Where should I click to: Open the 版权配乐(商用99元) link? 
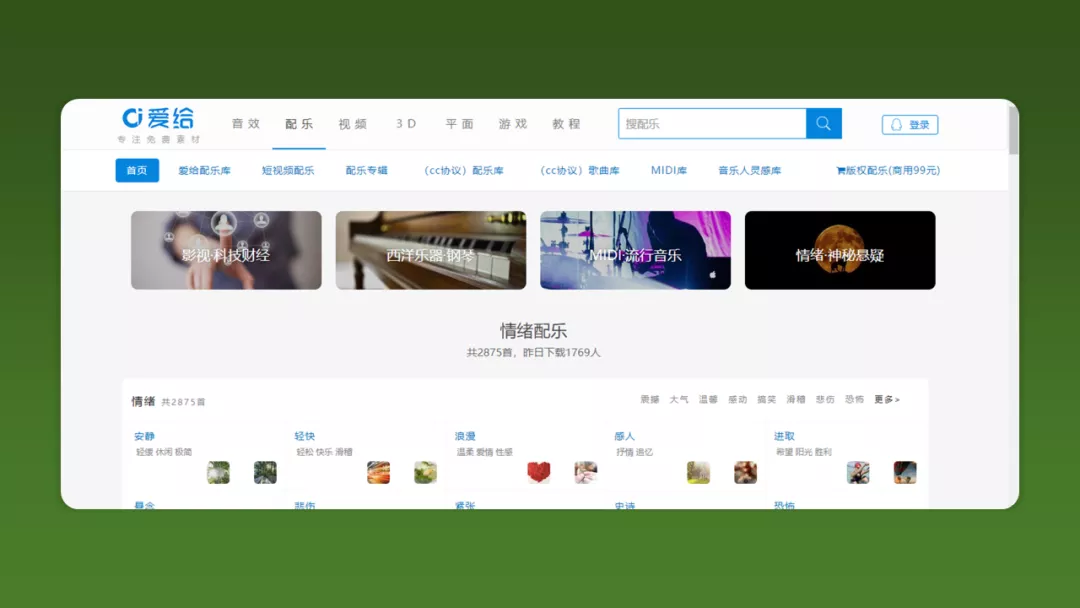(x=888, y=170)
